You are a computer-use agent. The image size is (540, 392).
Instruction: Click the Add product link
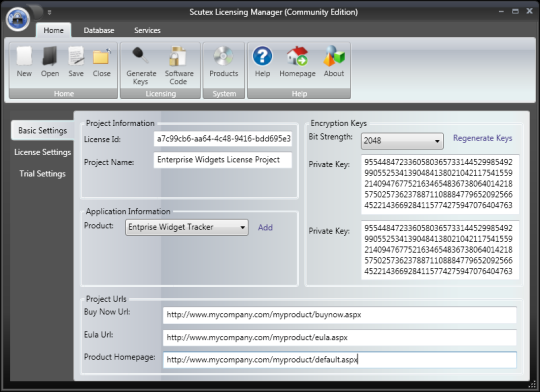[265, 227]
